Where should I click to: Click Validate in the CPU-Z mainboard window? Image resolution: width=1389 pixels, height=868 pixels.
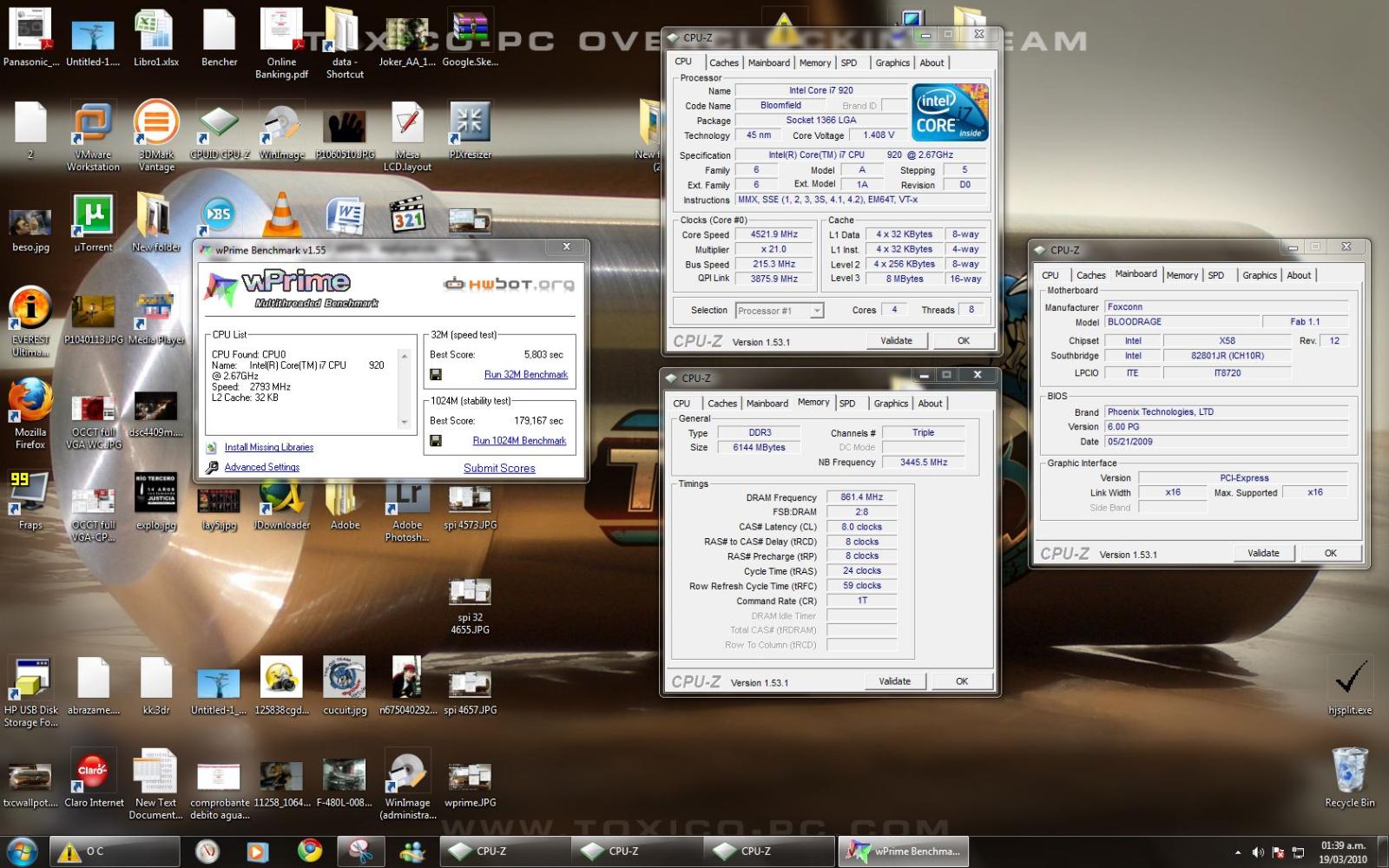point(1263,552)
